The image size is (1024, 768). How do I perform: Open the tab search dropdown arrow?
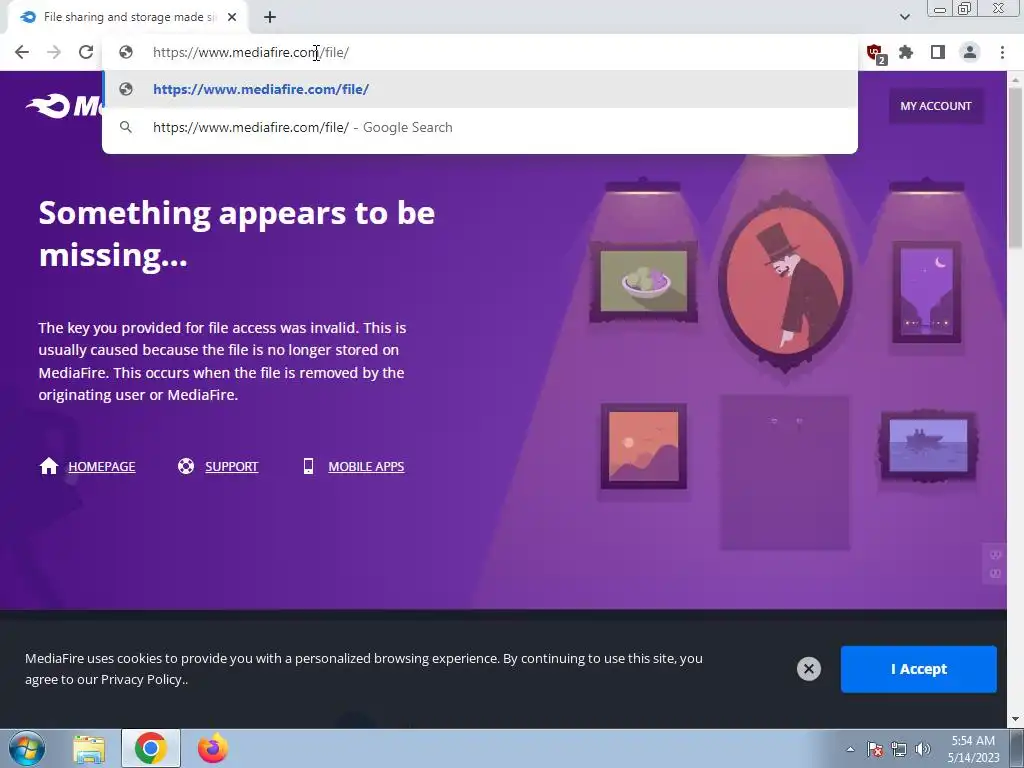[x=904, y=17]
